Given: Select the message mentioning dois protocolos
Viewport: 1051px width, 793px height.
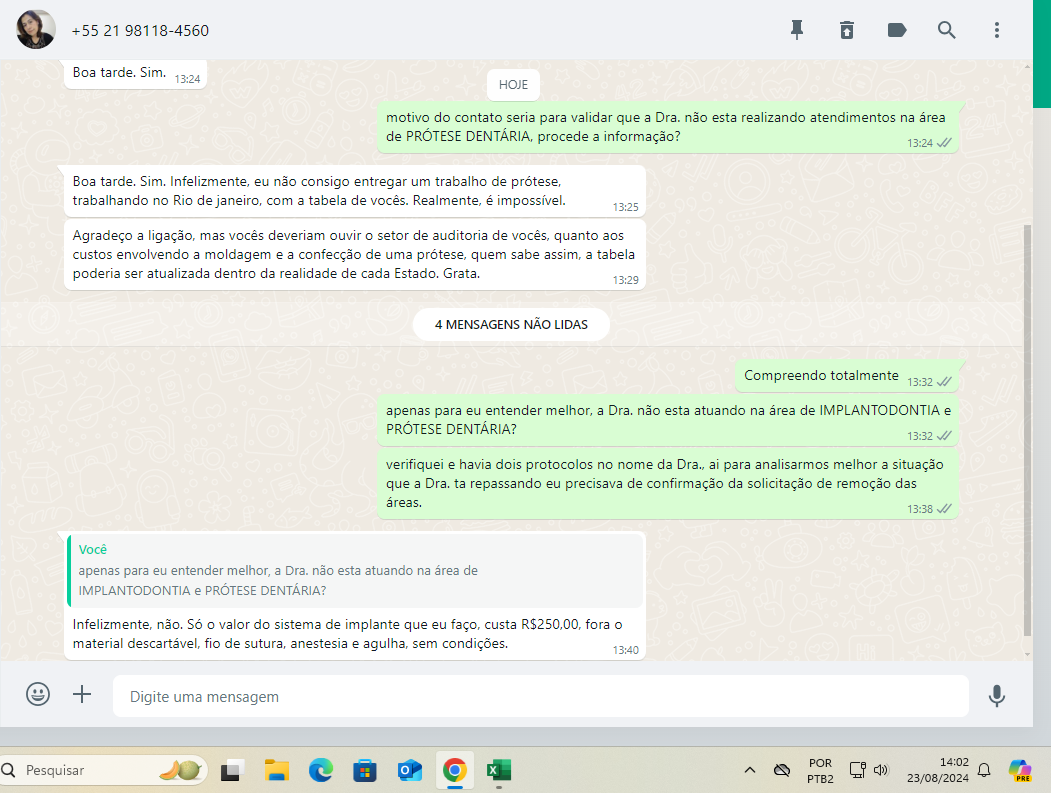Looking at the screenshot, I should pyautogui.click(x=668, y=483).
